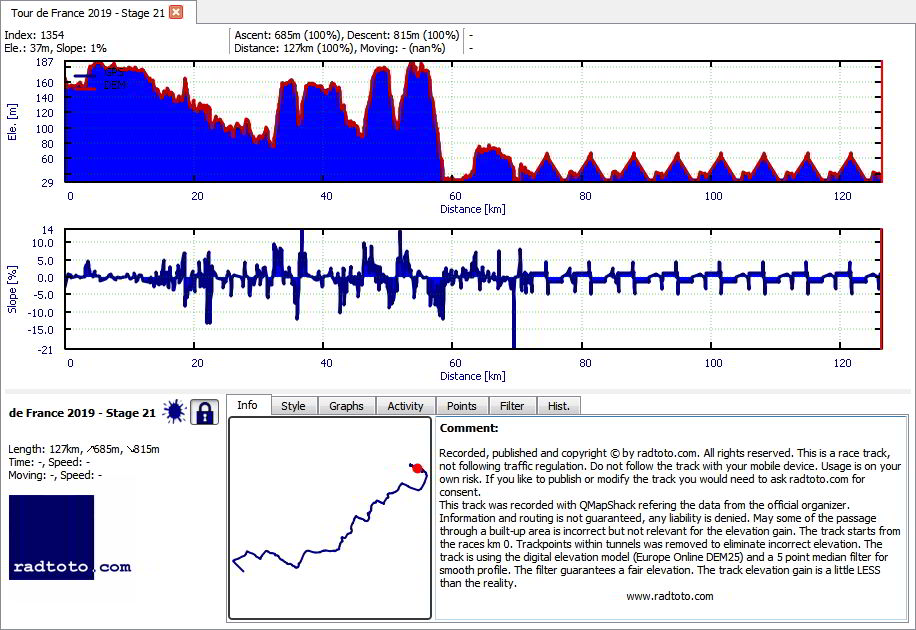Open the Filter tab
Image resolution: width=916 pixels, height=630 pixels.
(x=512, y=406)
